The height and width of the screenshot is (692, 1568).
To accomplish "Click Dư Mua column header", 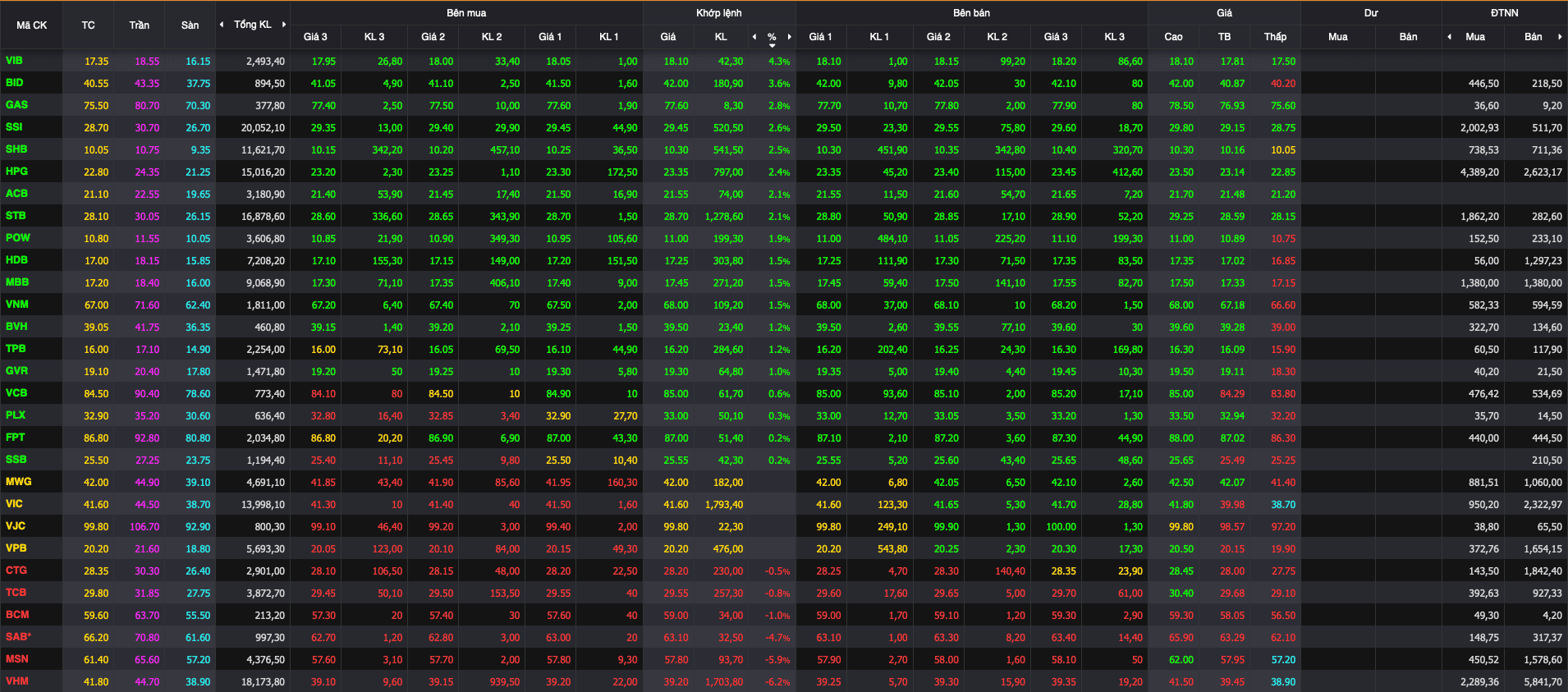I will [x=1338, y=37].
